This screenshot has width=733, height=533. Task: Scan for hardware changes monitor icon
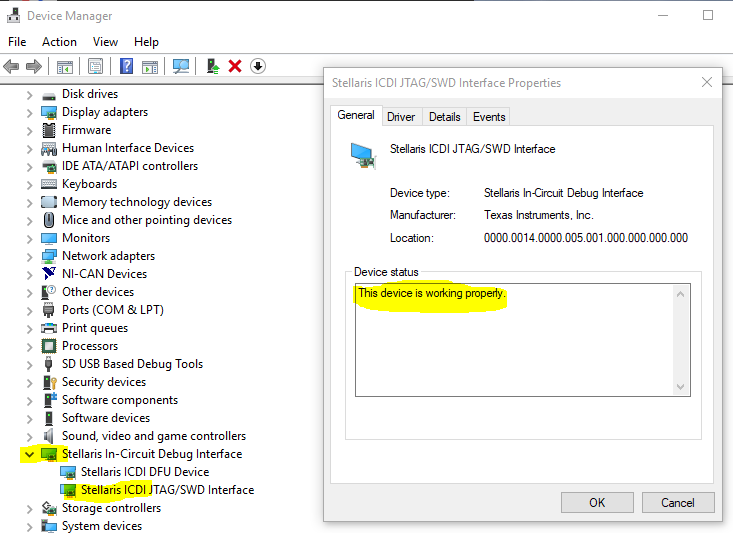(x=181, y=66)
